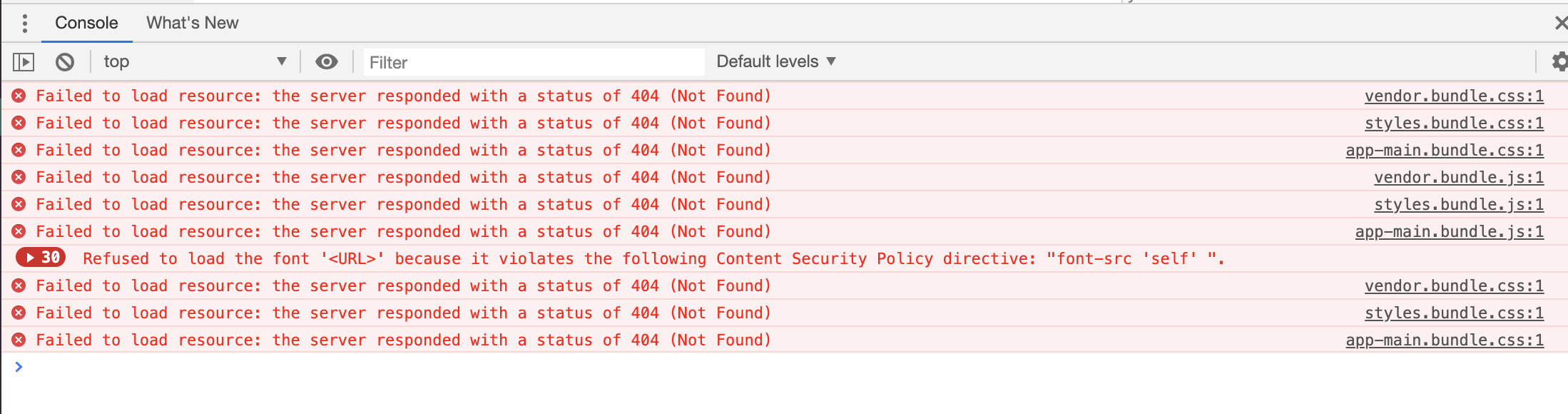Switch to the What's New tab
The height and width of the screenshot is (414, 1568).
[191, 23]
